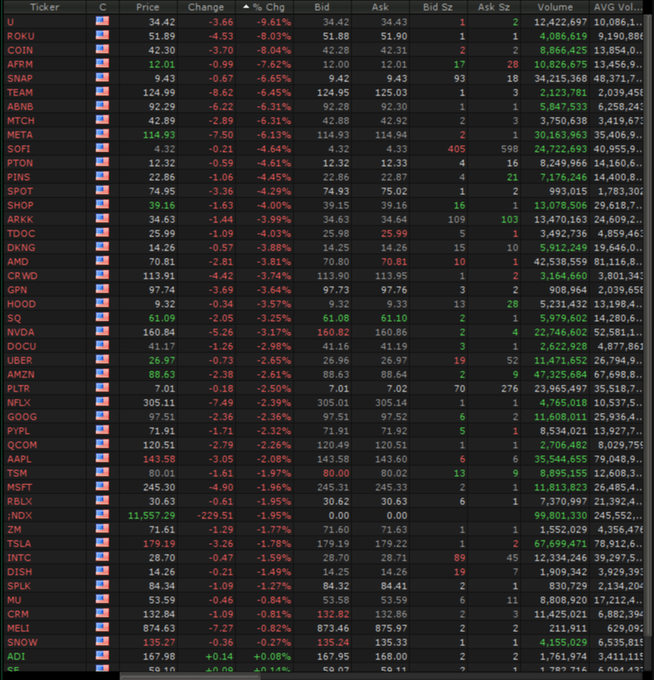This screenshot has width=654, height=680.
Task: Toggle sort on the % Chg header
Action: pos(265,7)
